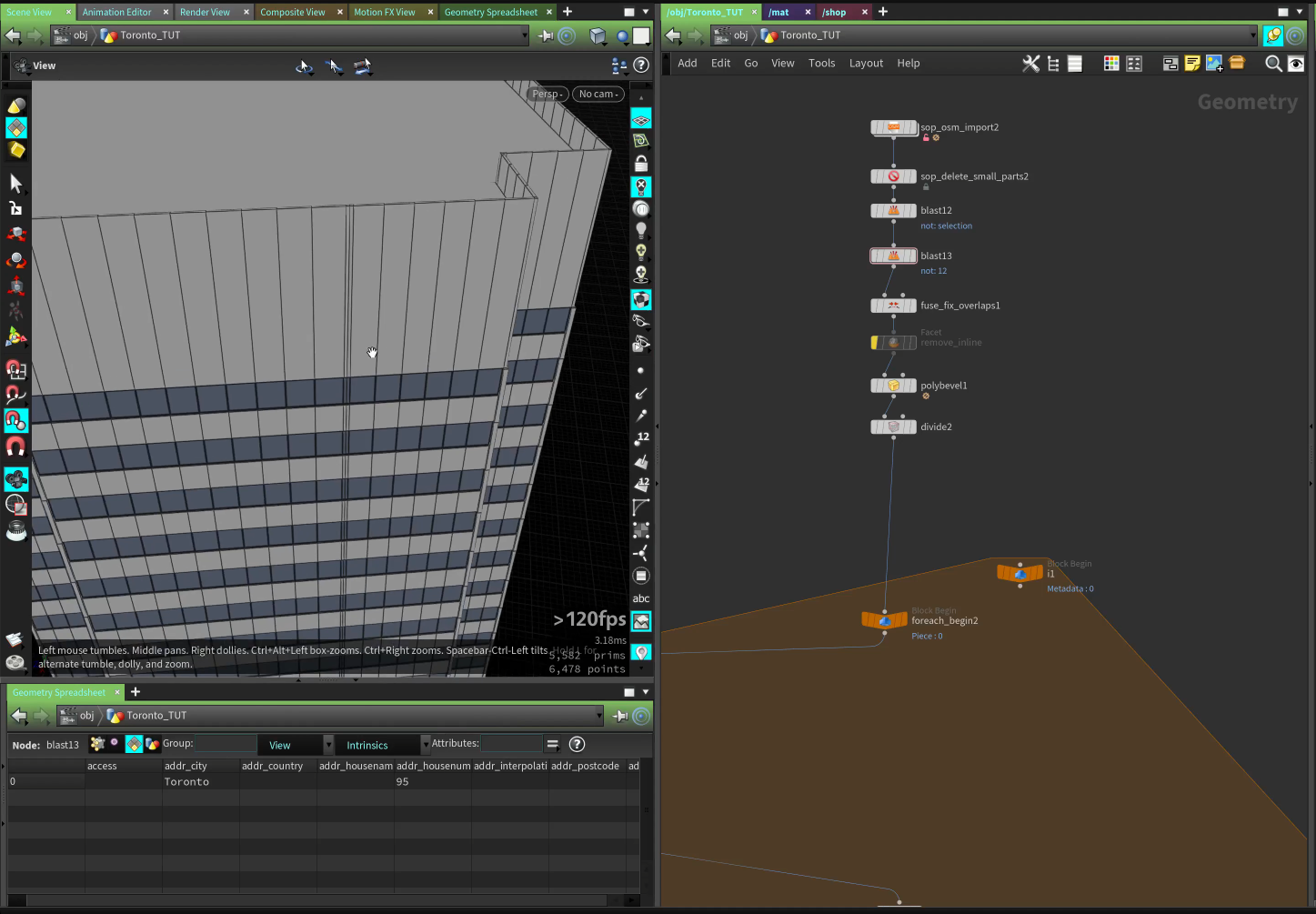Click the spreadsheet Group input field

tap(226, 744)
